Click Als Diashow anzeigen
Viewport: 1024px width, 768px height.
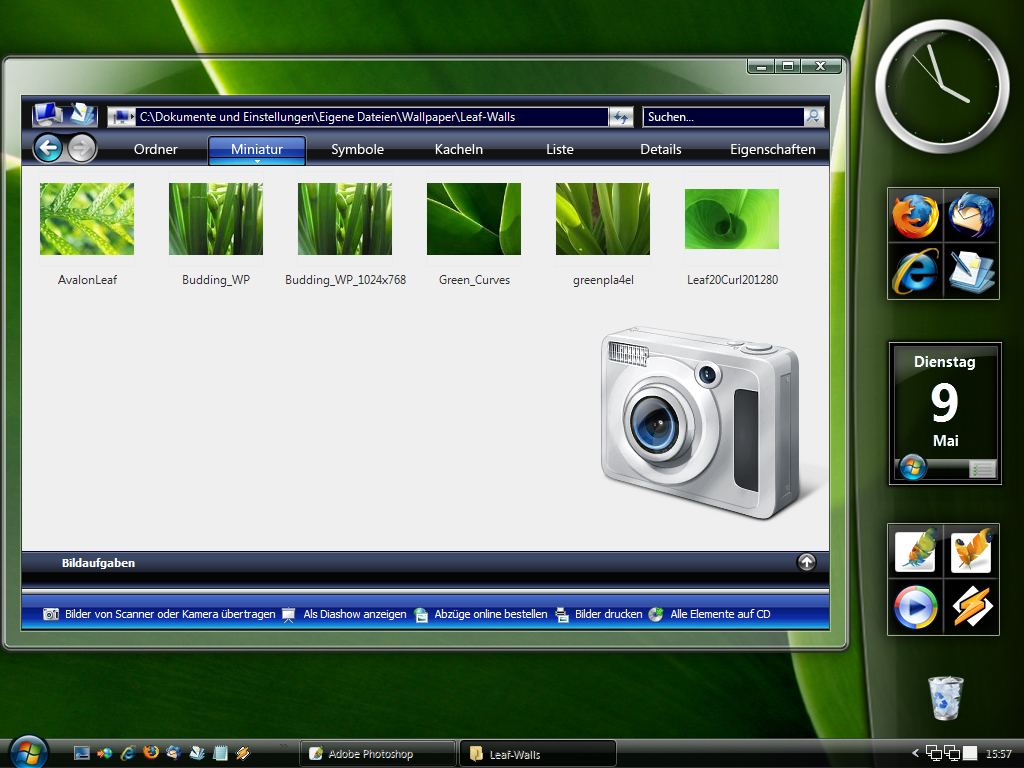tap(355, 614)
